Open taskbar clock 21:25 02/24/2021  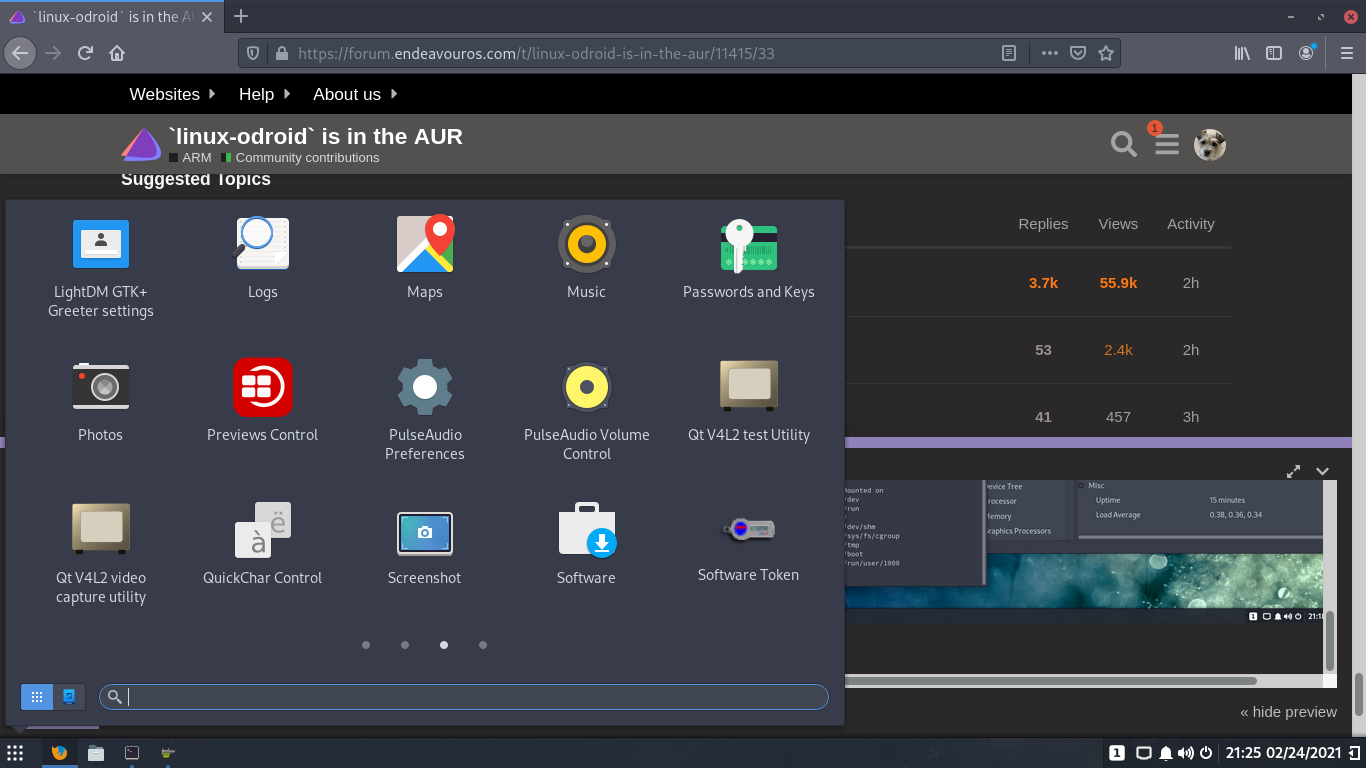tap(1283, 753)
